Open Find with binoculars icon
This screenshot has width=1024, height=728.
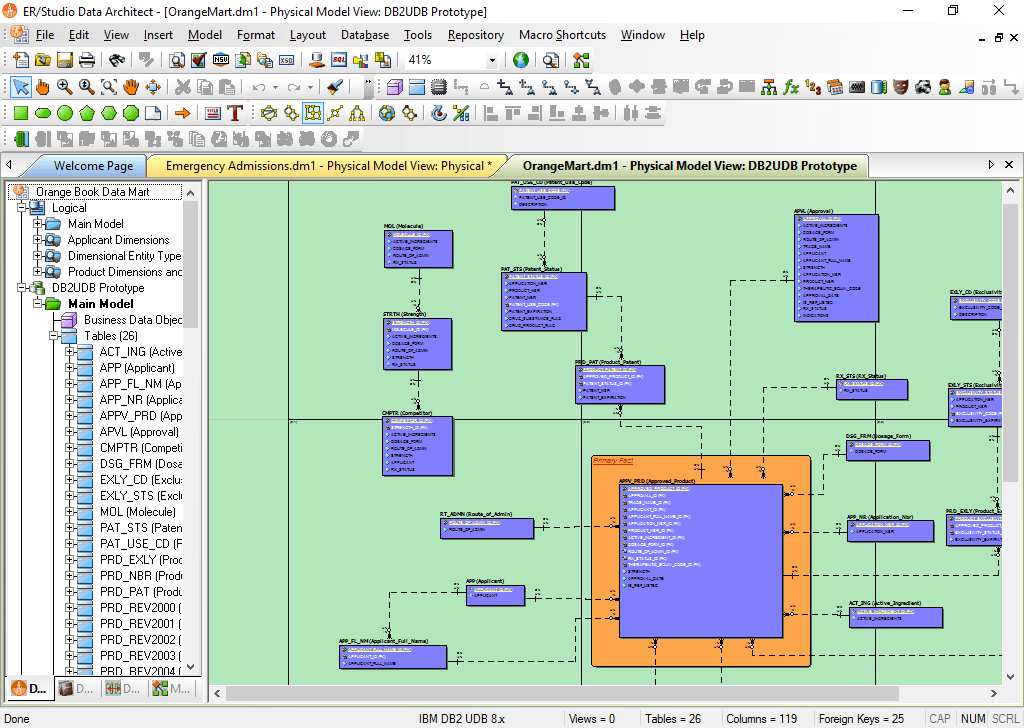click(x=117, y=60)
